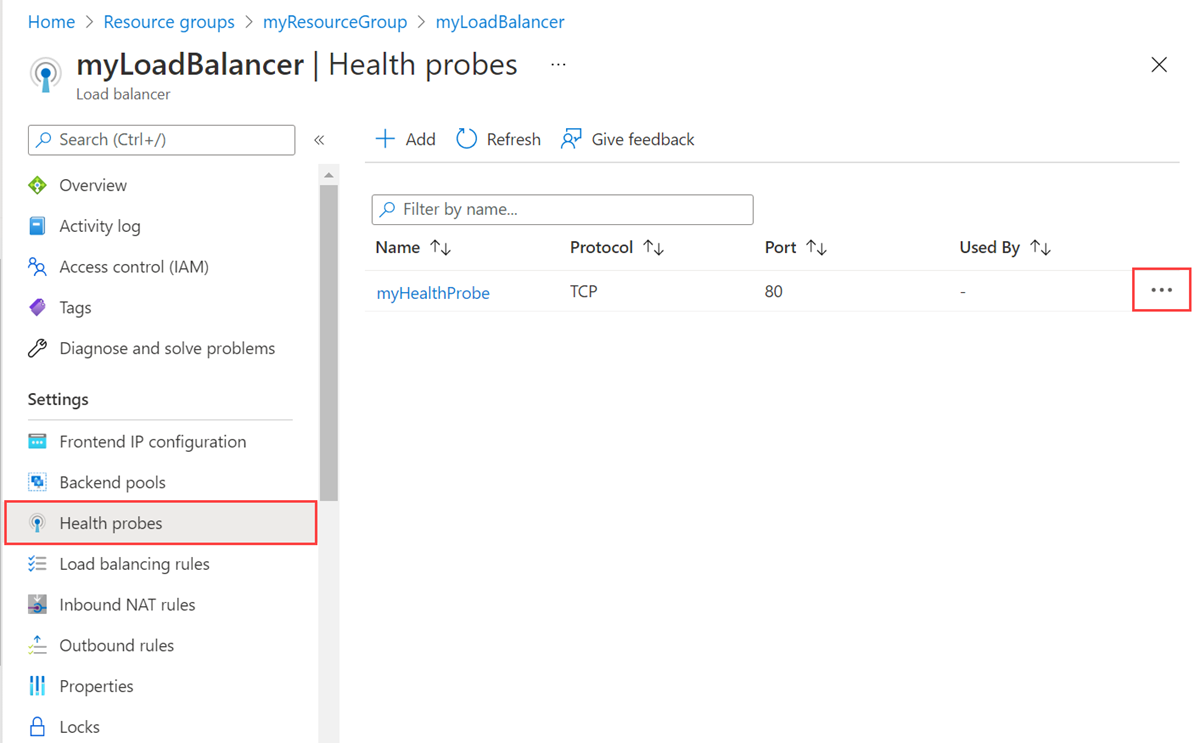Collapse the sidebar with double chevron
Screen dimensions: 1200x743
[x=319, y=140]
